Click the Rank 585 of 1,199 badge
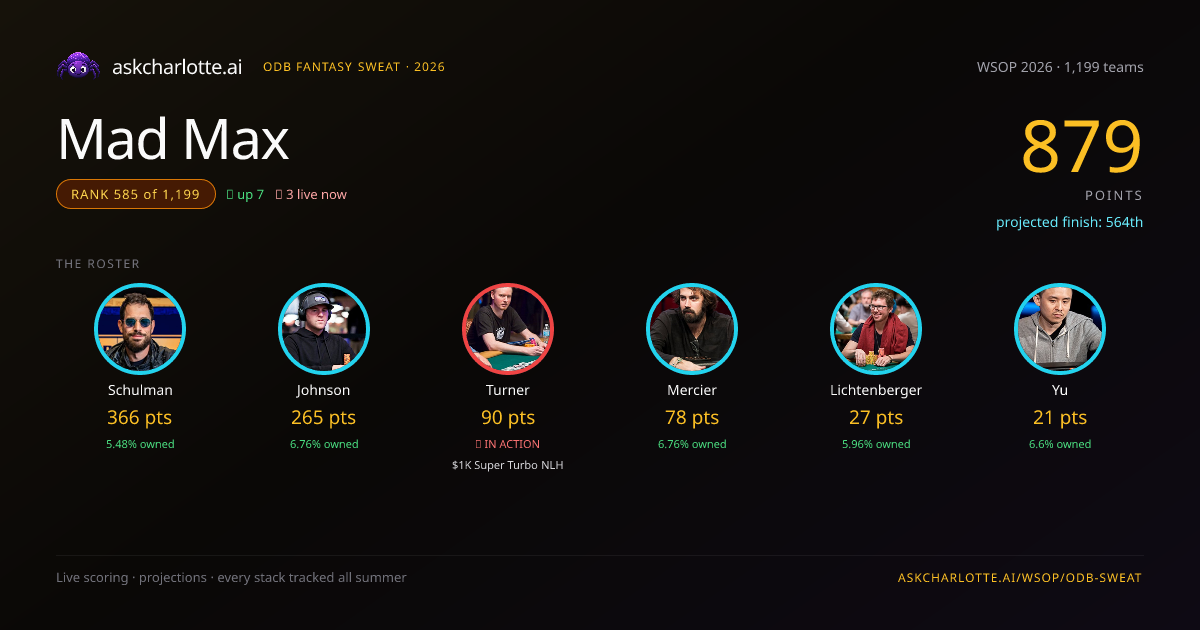1200x630 pixels. coord(136,194)
